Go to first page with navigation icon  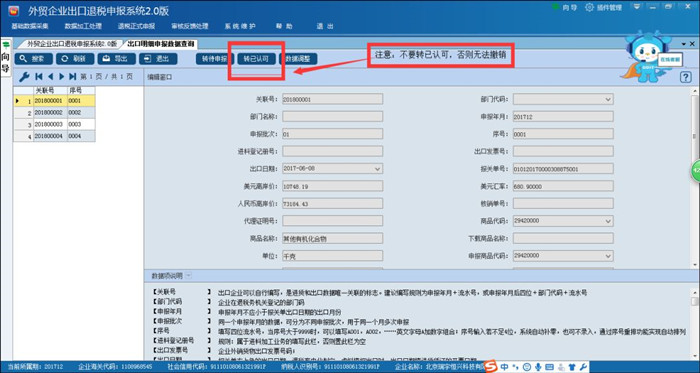(39, 77)
